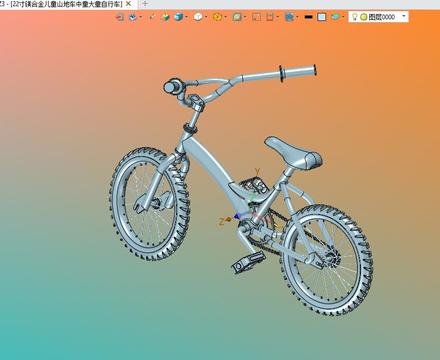Close the bicycle document tab

pos(128,4)
